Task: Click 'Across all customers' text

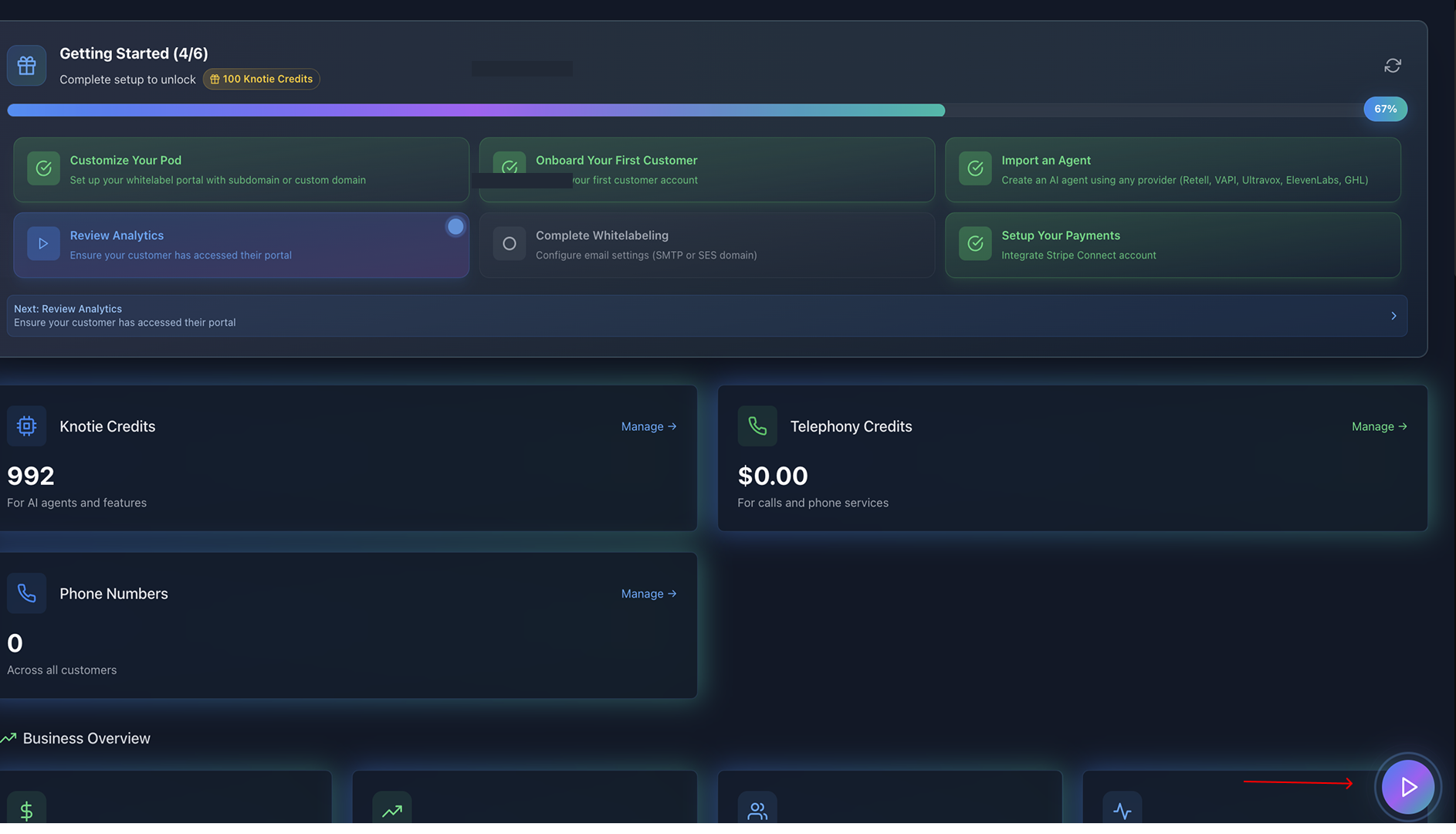Action: click(x=62, y=670)
